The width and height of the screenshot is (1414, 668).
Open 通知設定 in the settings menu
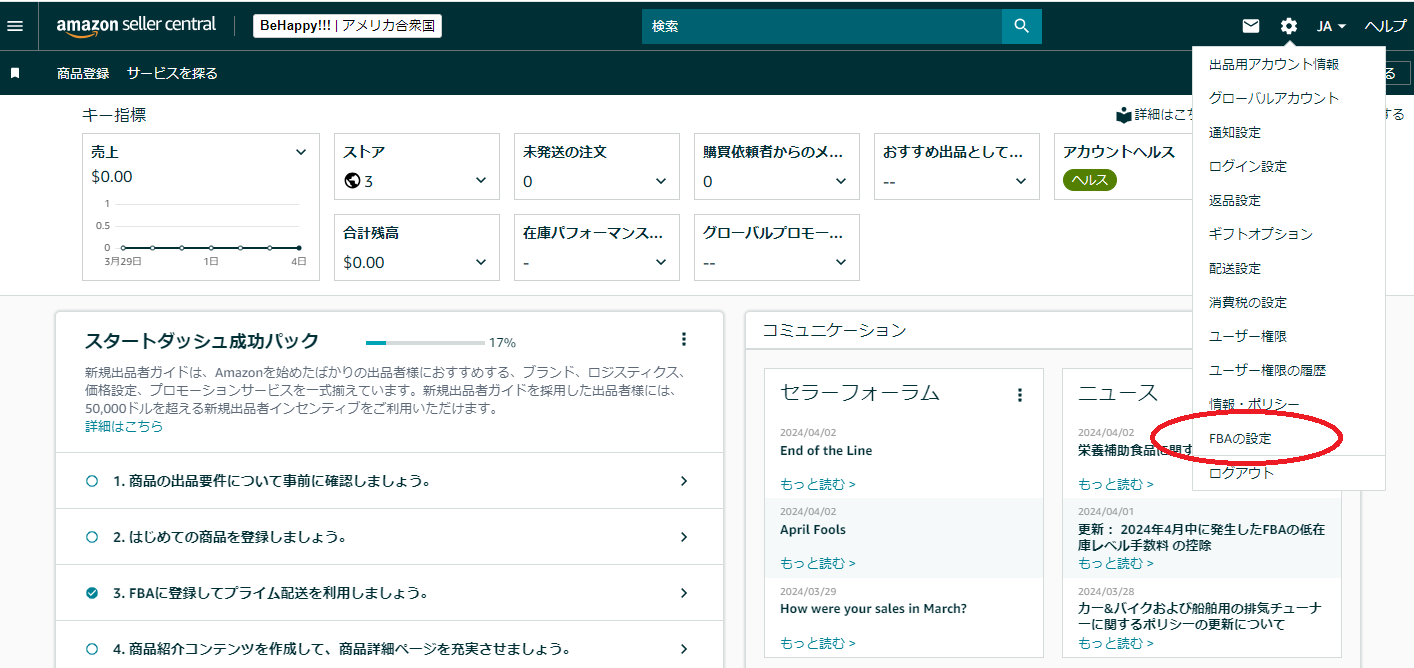coord(1235,132)
